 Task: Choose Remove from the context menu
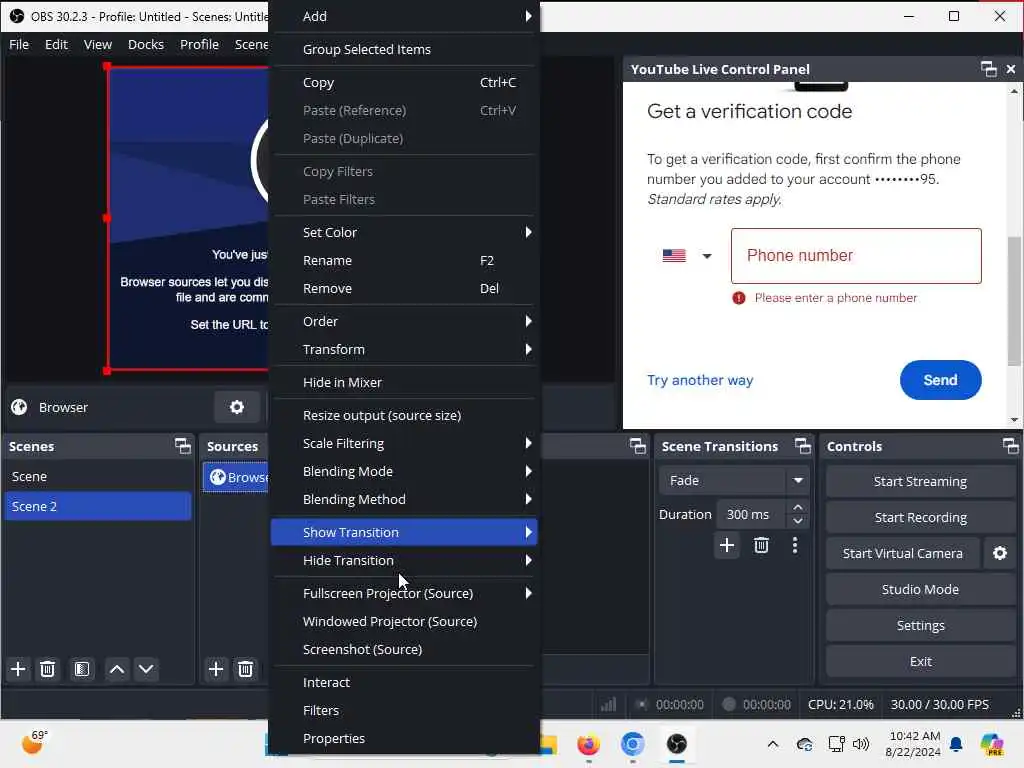point(404,289)
